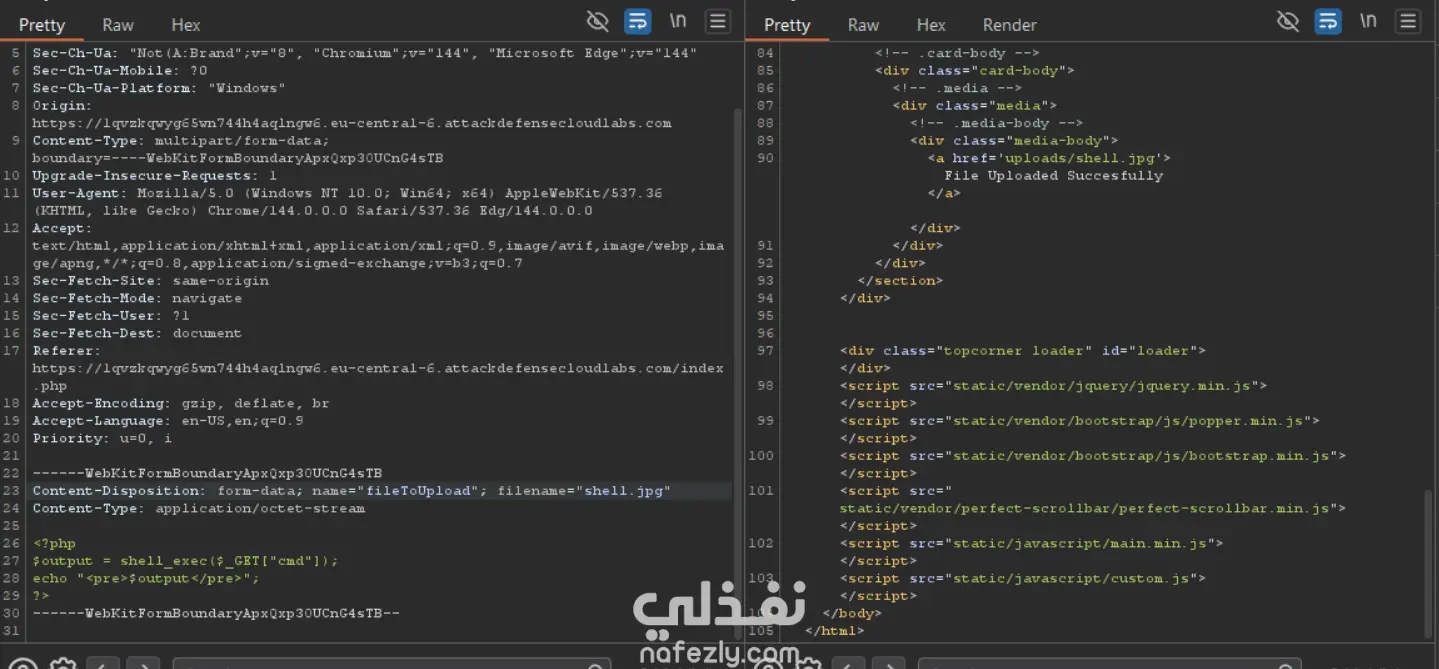Viewport: 1439px width, 669px height.
Task: Click the </html> closing tag
Action: click(x=835, y=631)
